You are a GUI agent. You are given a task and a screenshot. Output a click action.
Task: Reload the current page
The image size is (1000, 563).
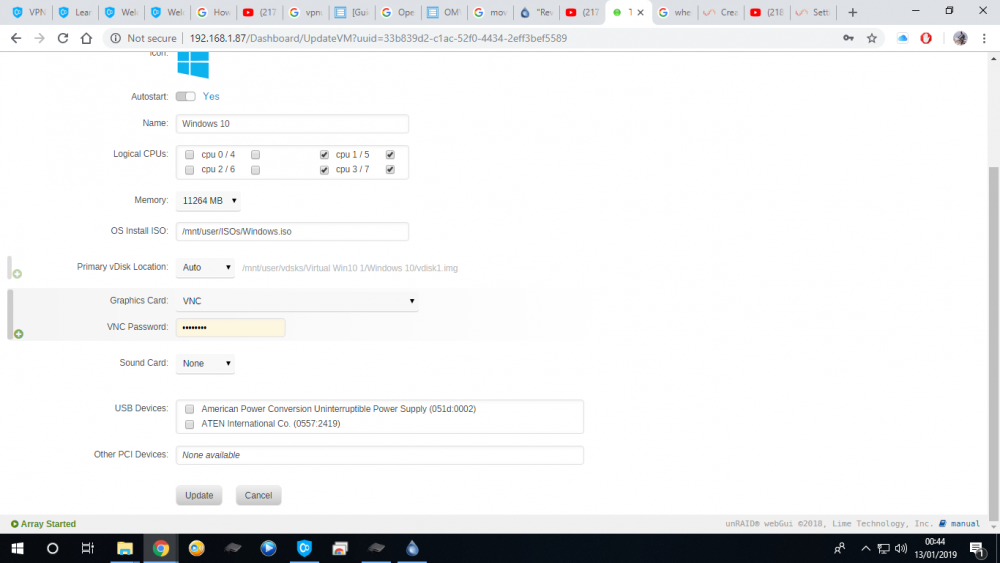click(62, 38)
